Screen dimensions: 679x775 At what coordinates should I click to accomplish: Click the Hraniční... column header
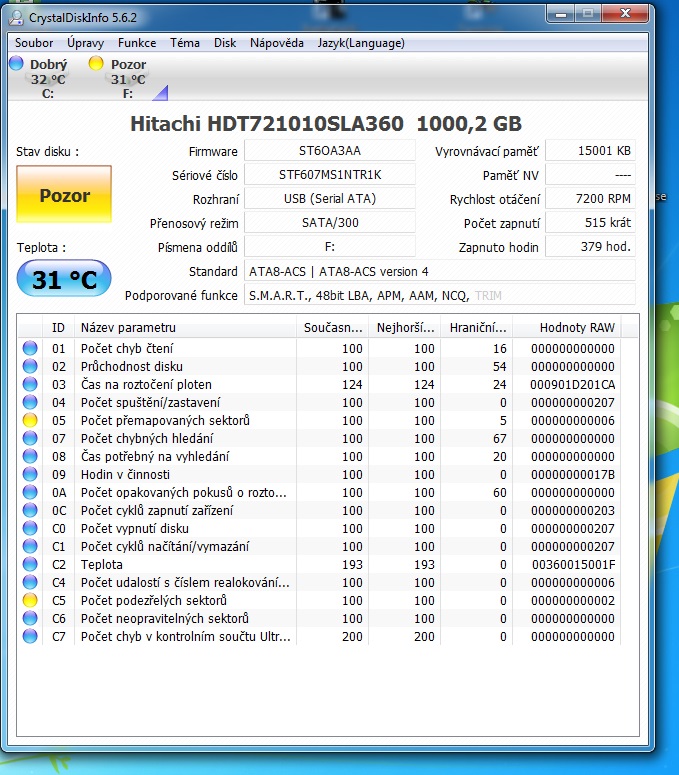477,327
